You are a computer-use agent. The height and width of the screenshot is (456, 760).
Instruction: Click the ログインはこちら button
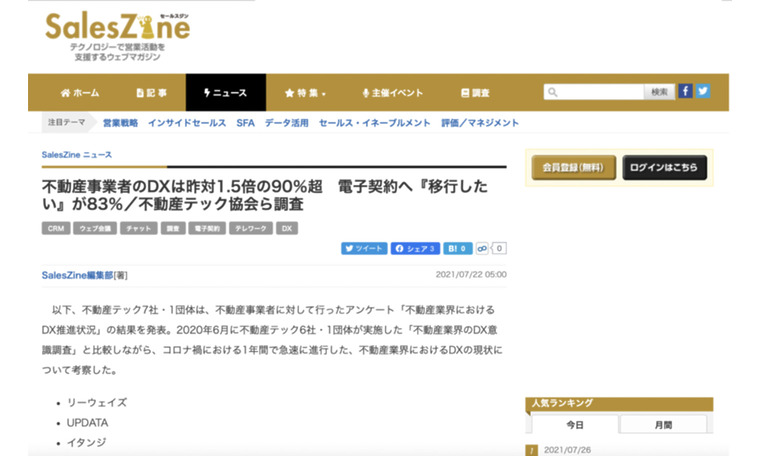pos(664,167)
